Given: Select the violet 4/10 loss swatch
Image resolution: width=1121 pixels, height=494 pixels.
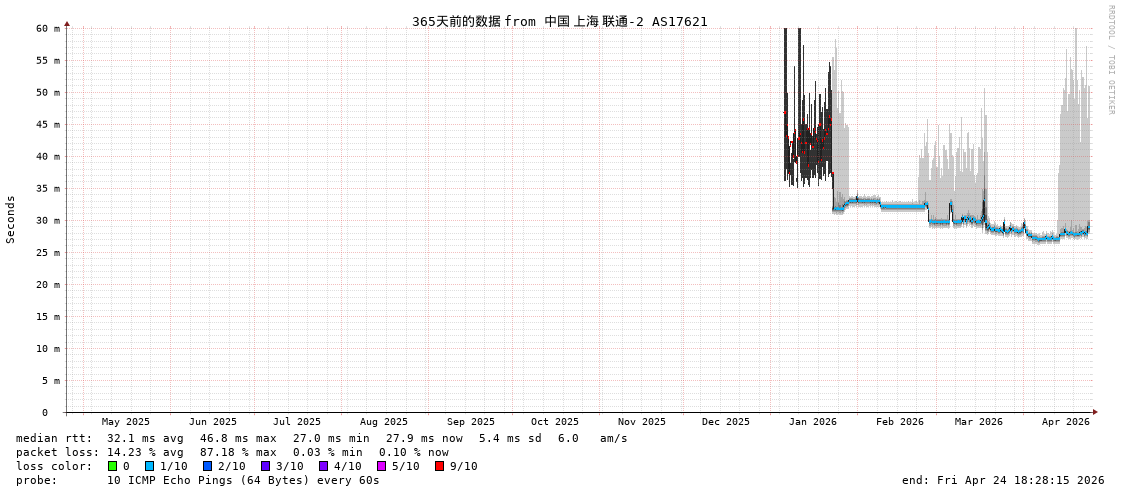Looking at the screenshot, I should (x=323, y=466).
